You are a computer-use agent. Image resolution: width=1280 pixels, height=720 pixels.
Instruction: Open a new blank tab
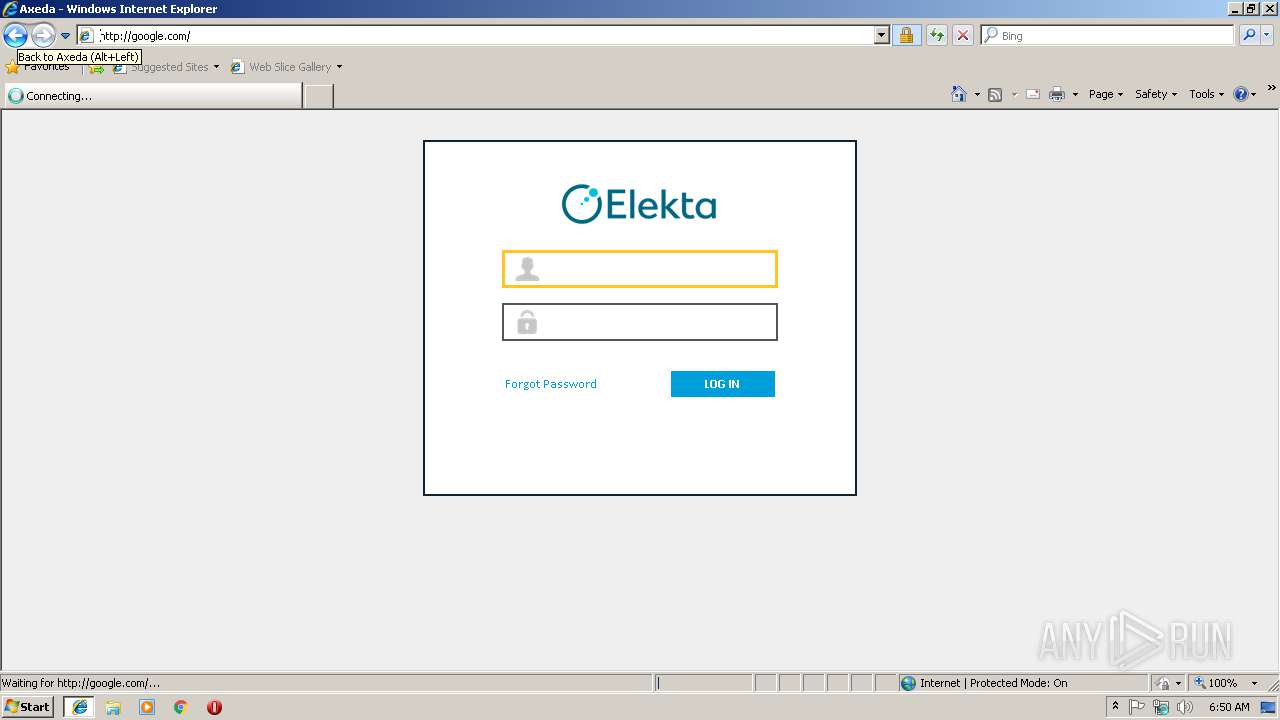318,96
